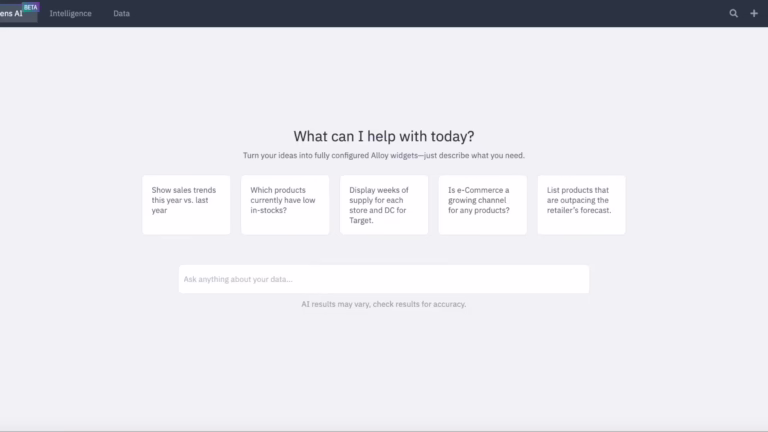Image resolution: width=768 pixels, height=432 pixels.
Task: Choose the outpacing retailer's forecast suggestion
Action: tap(581, 204)
